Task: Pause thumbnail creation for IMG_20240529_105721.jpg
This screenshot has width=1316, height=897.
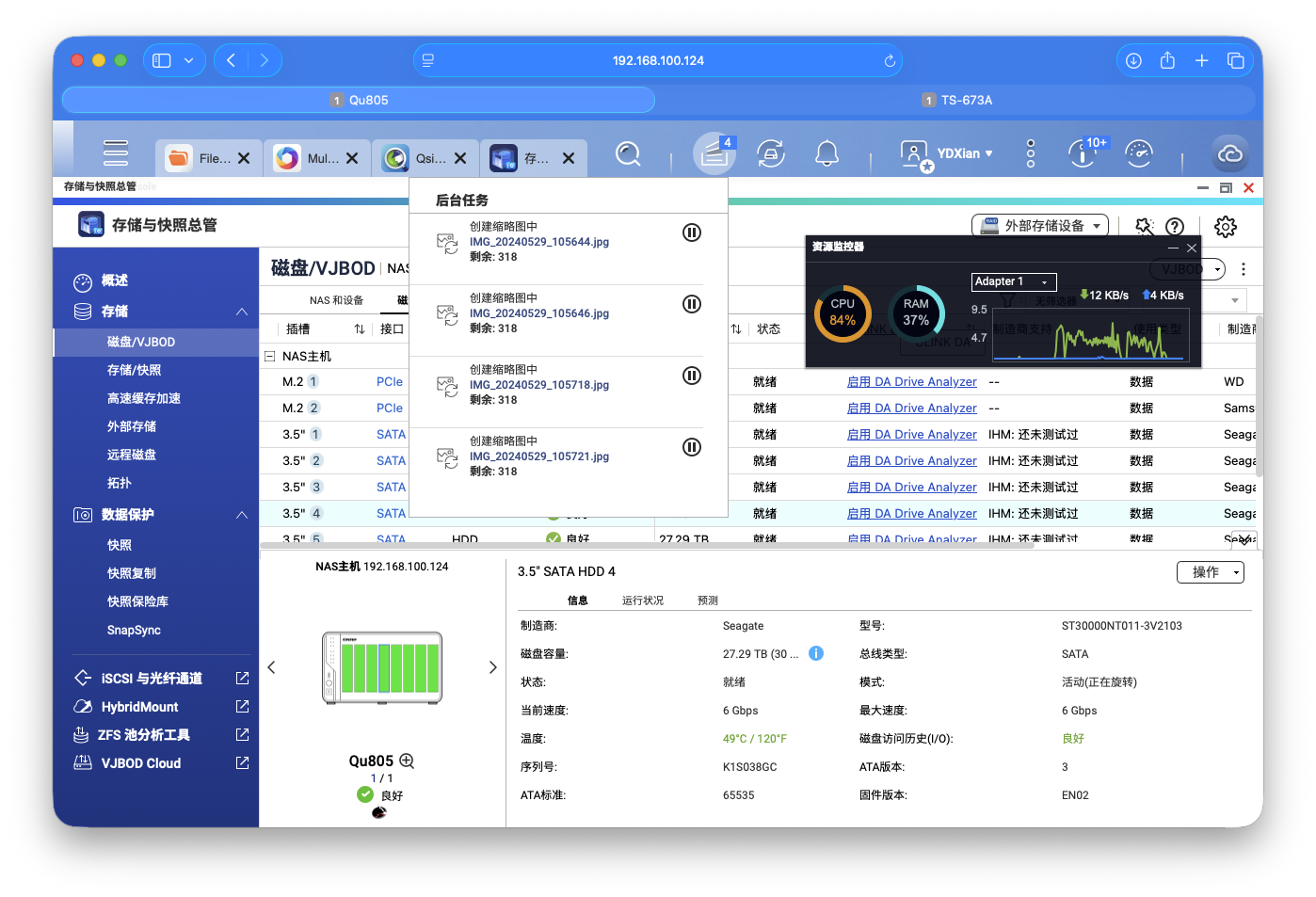Action: coord(692,447)
